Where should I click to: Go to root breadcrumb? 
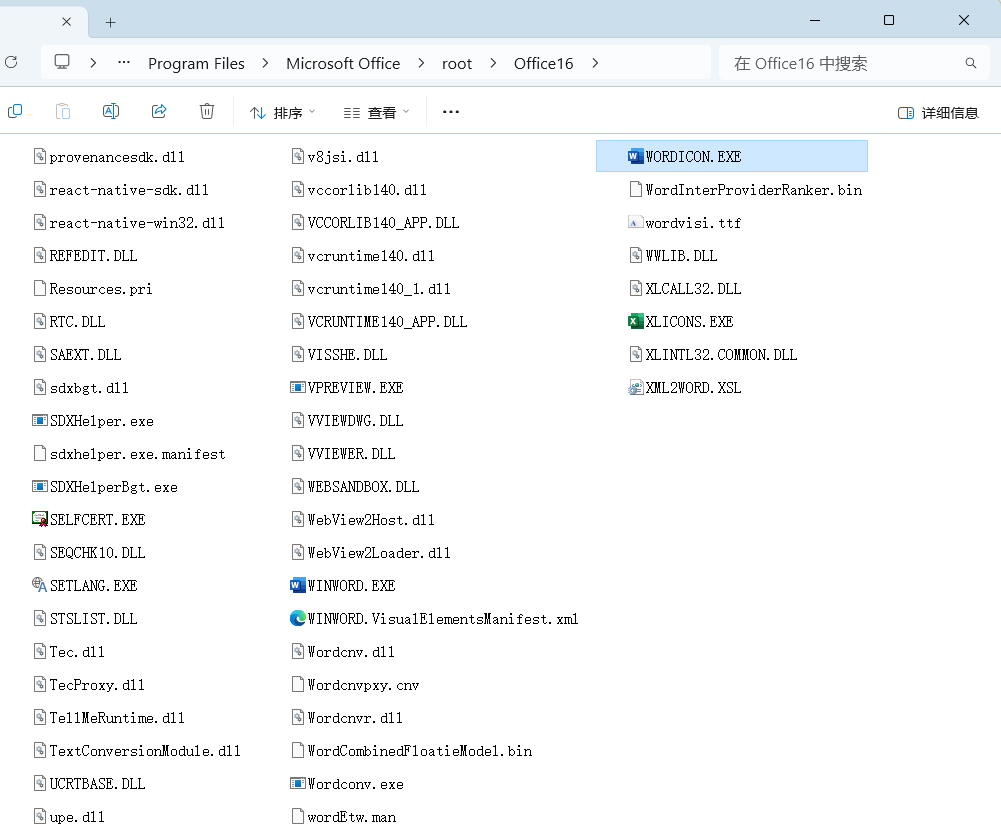tap(457, 63)
